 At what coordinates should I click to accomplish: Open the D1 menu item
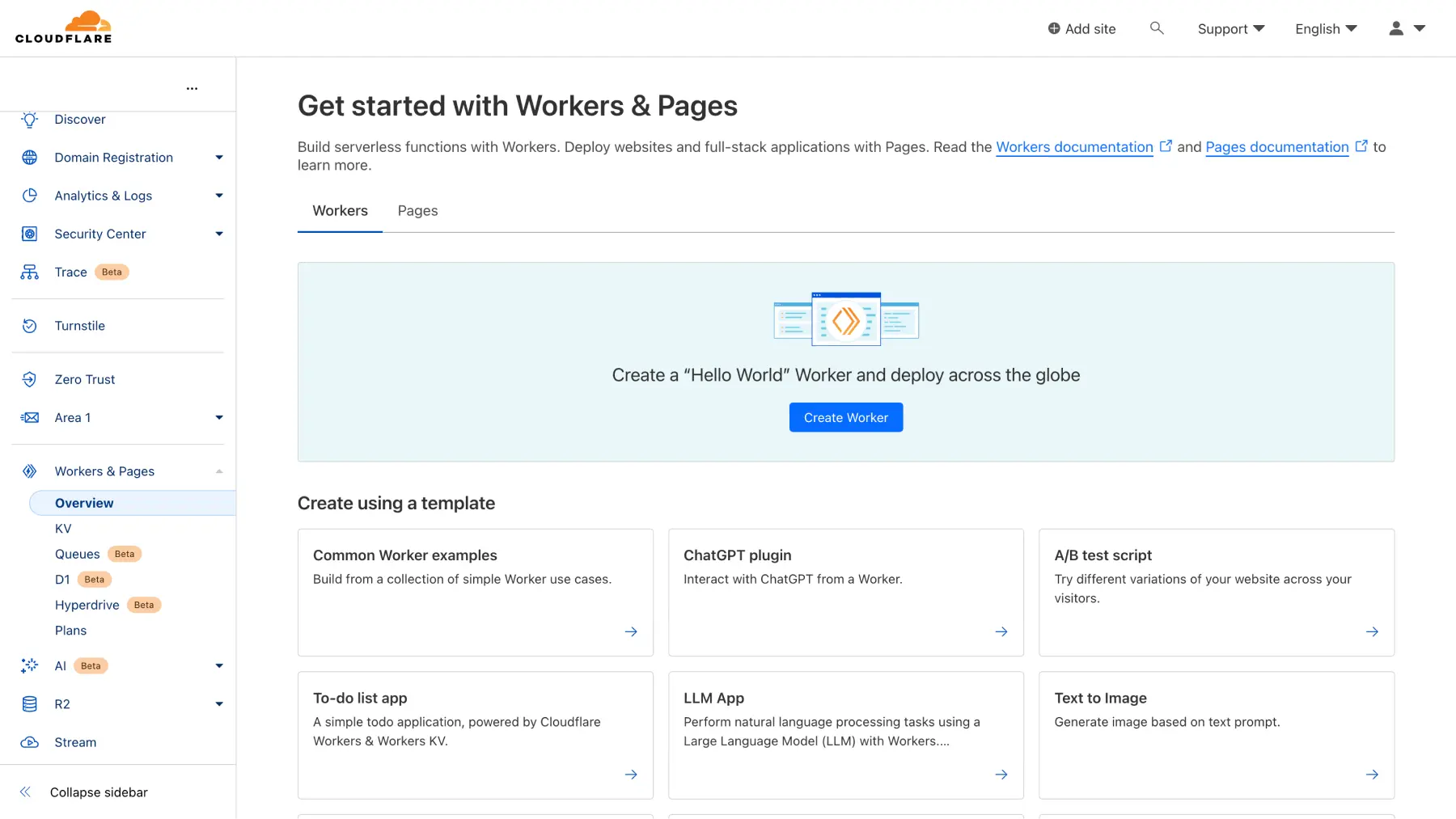[62, 580]
